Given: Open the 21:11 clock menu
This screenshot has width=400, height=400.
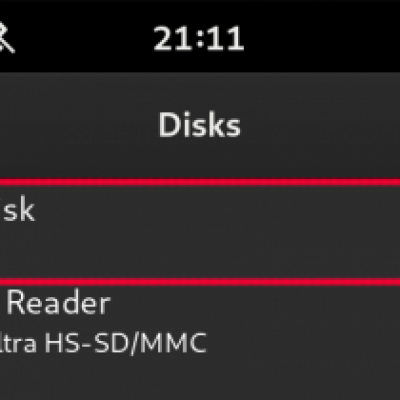Looking at the screenshot, I should coord(199,39).
